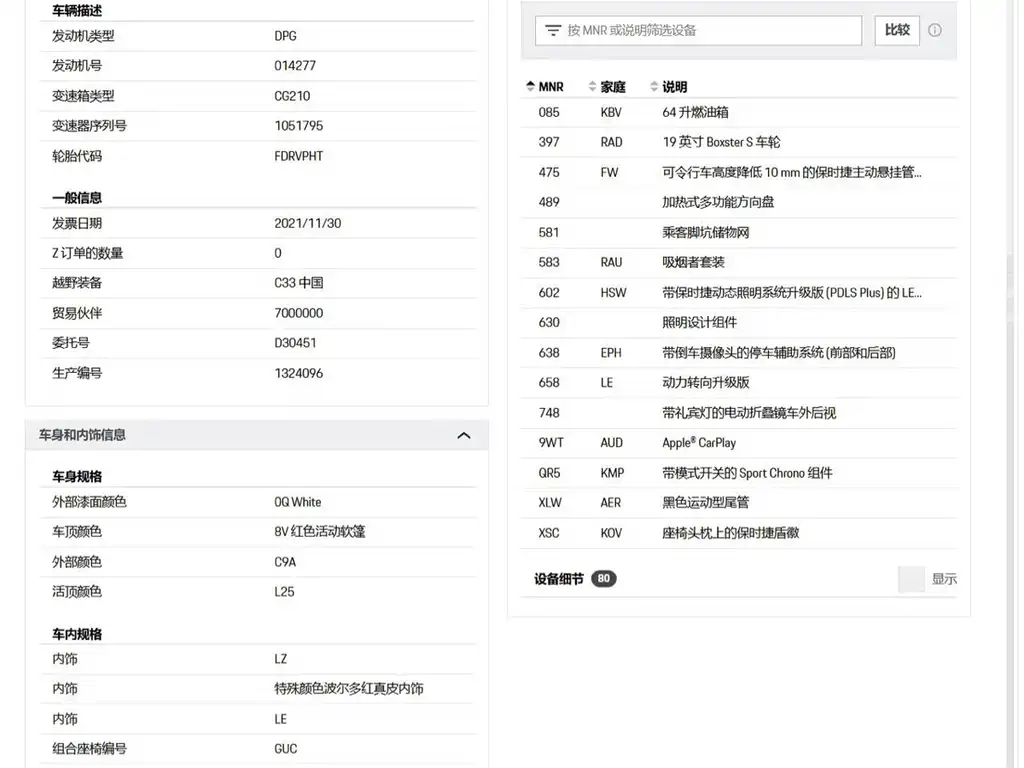Click the filter icon in the search box
1024x768 pixels.
pos(552,30)
